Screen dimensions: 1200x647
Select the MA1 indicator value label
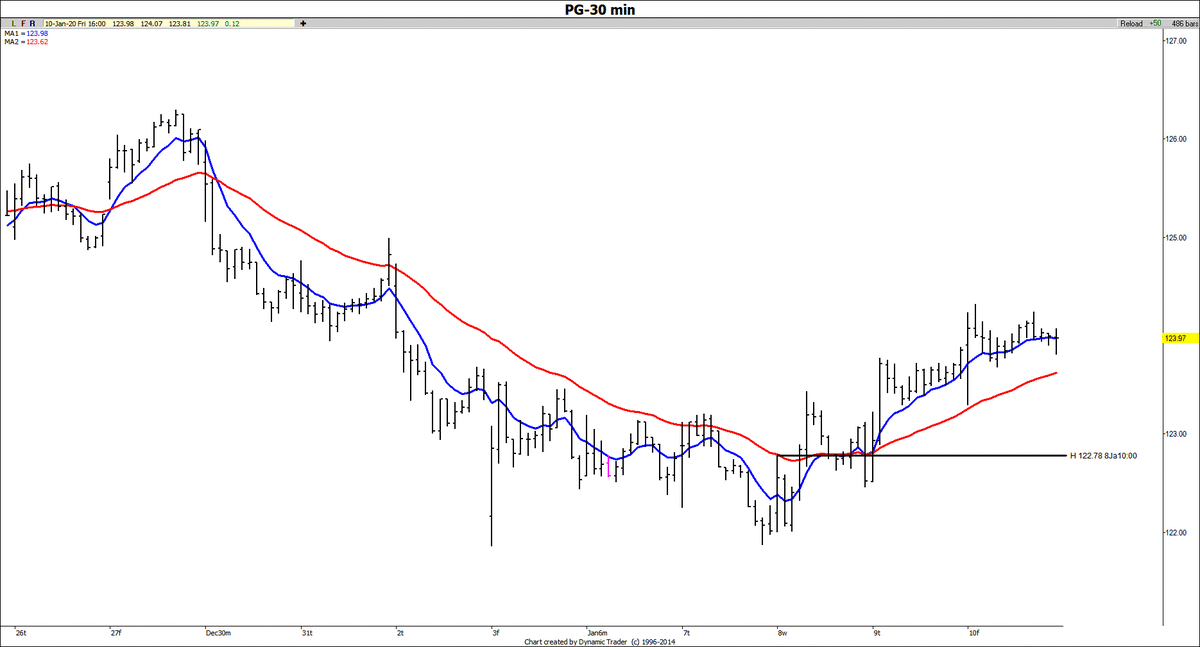[x=26, y=32]
